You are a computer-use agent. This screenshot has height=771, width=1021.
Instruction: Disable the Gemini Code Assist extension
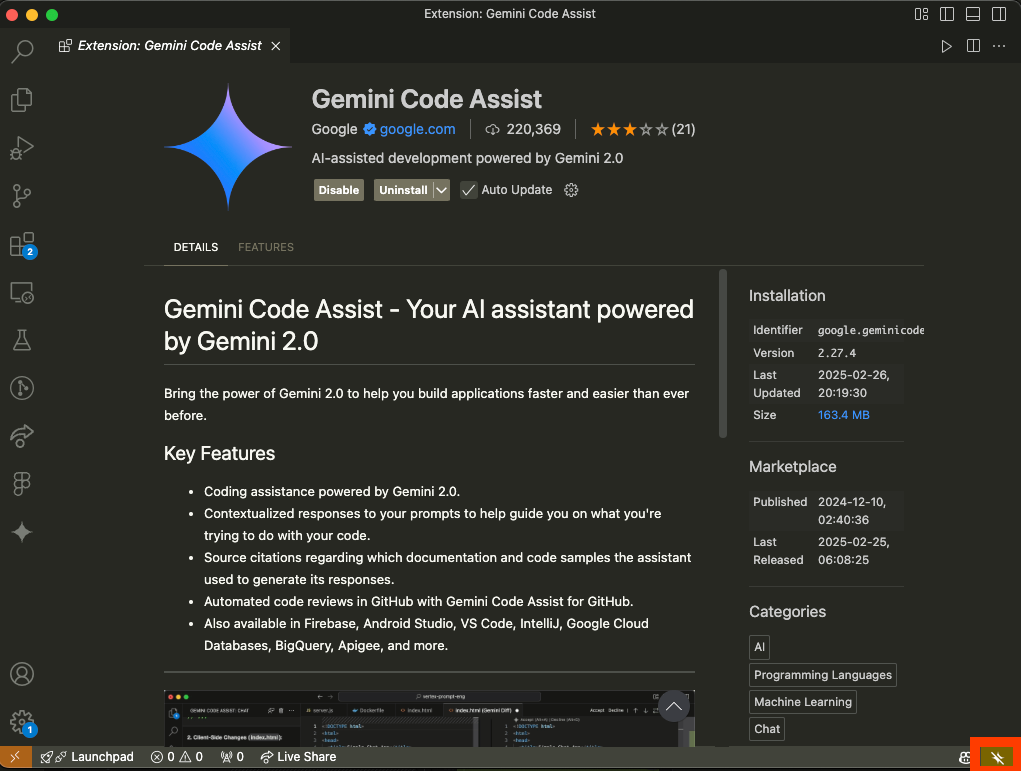click(x=339, y=190)
